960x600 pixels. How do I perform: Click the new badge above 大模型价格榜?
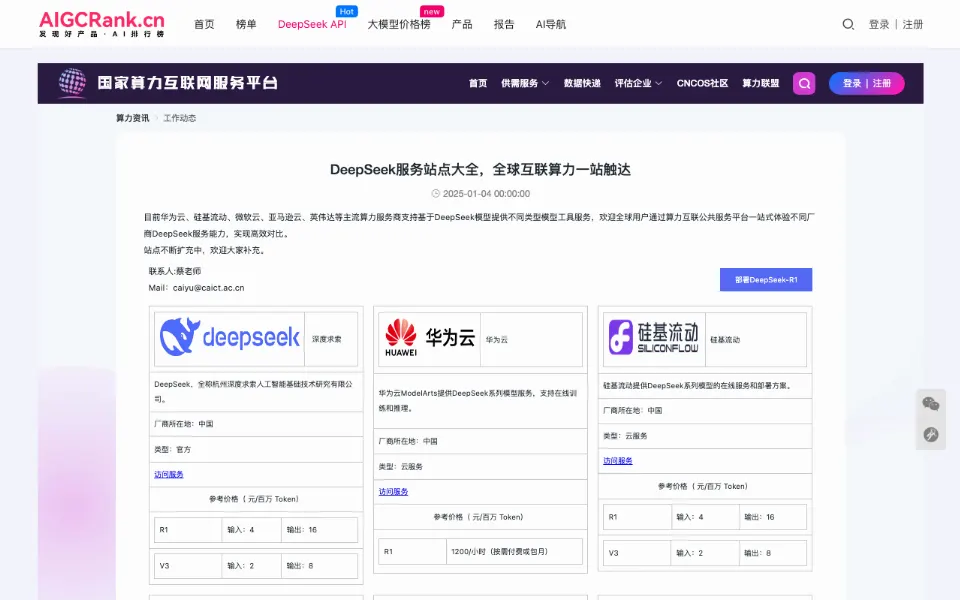tap(432, 12)
